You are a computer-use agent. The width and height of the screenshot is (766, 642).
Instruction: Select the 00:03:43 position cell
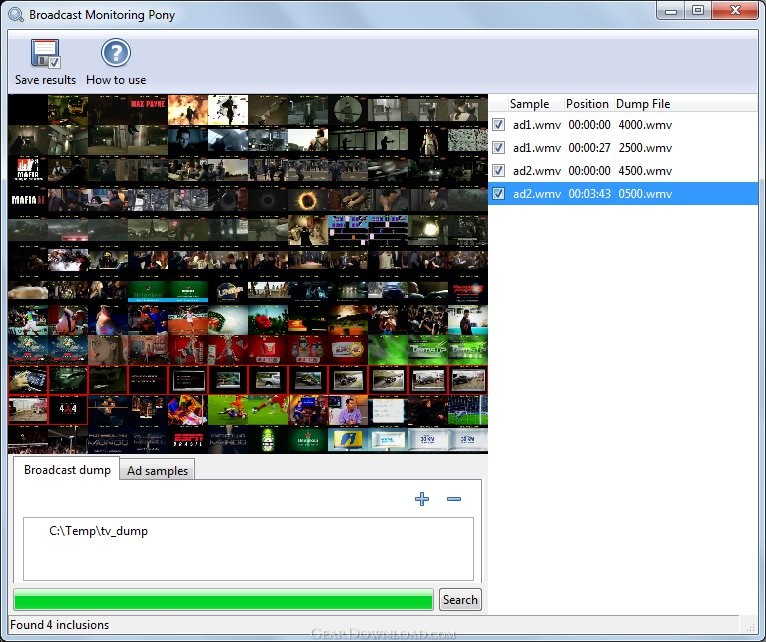pyautogui.click(x=589, y=193)
